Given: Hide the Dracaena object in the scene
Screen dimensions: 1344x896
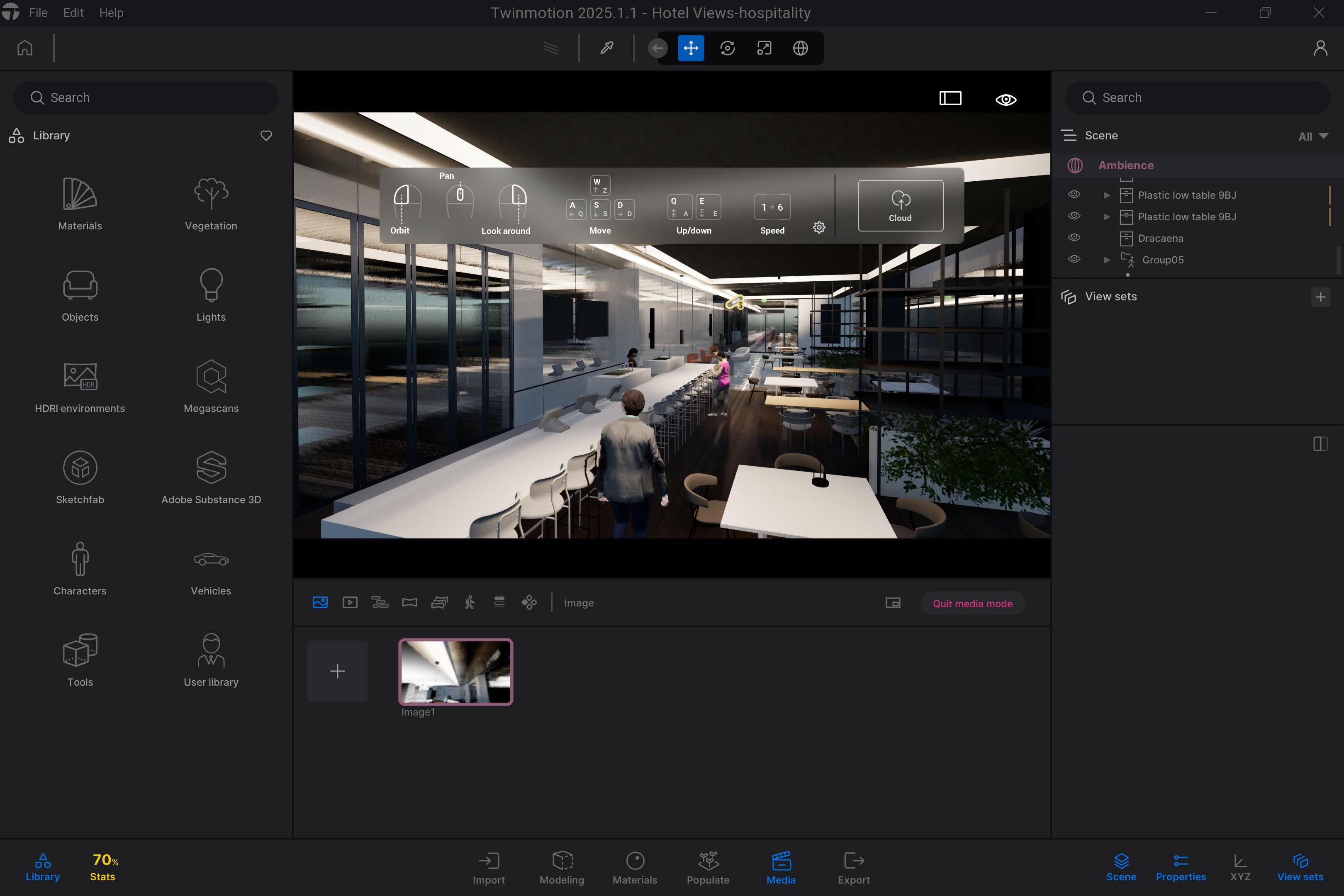Looking at the screenshot, I should click(x=1074, y=238).
